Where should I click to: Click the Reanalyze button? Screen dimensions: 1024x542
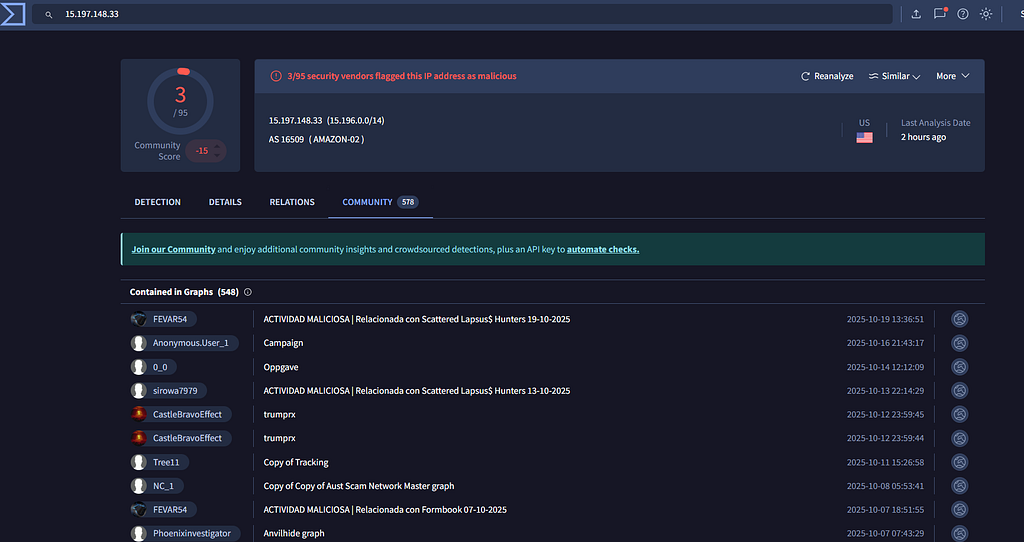click(827, 76)
